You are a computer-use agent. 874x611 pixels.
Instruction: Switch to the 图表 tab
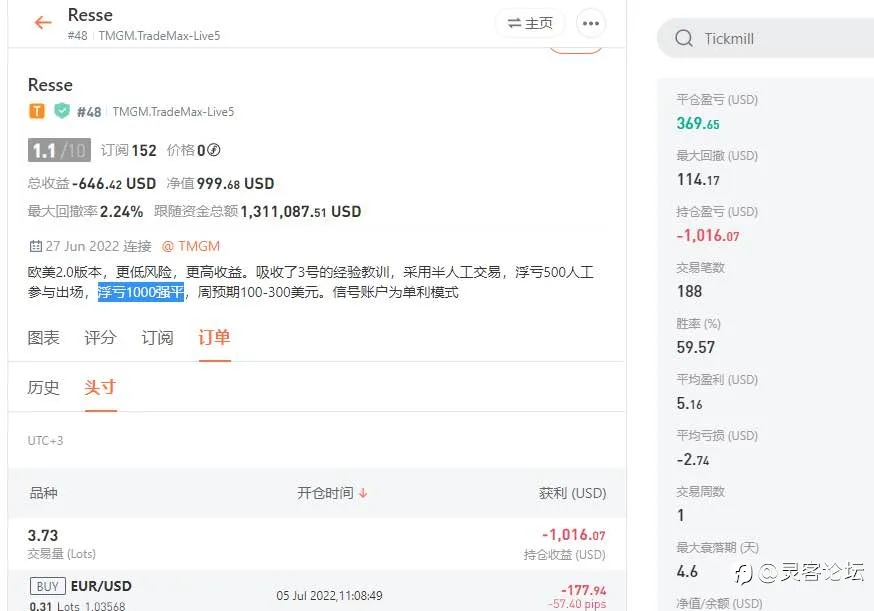43,337
